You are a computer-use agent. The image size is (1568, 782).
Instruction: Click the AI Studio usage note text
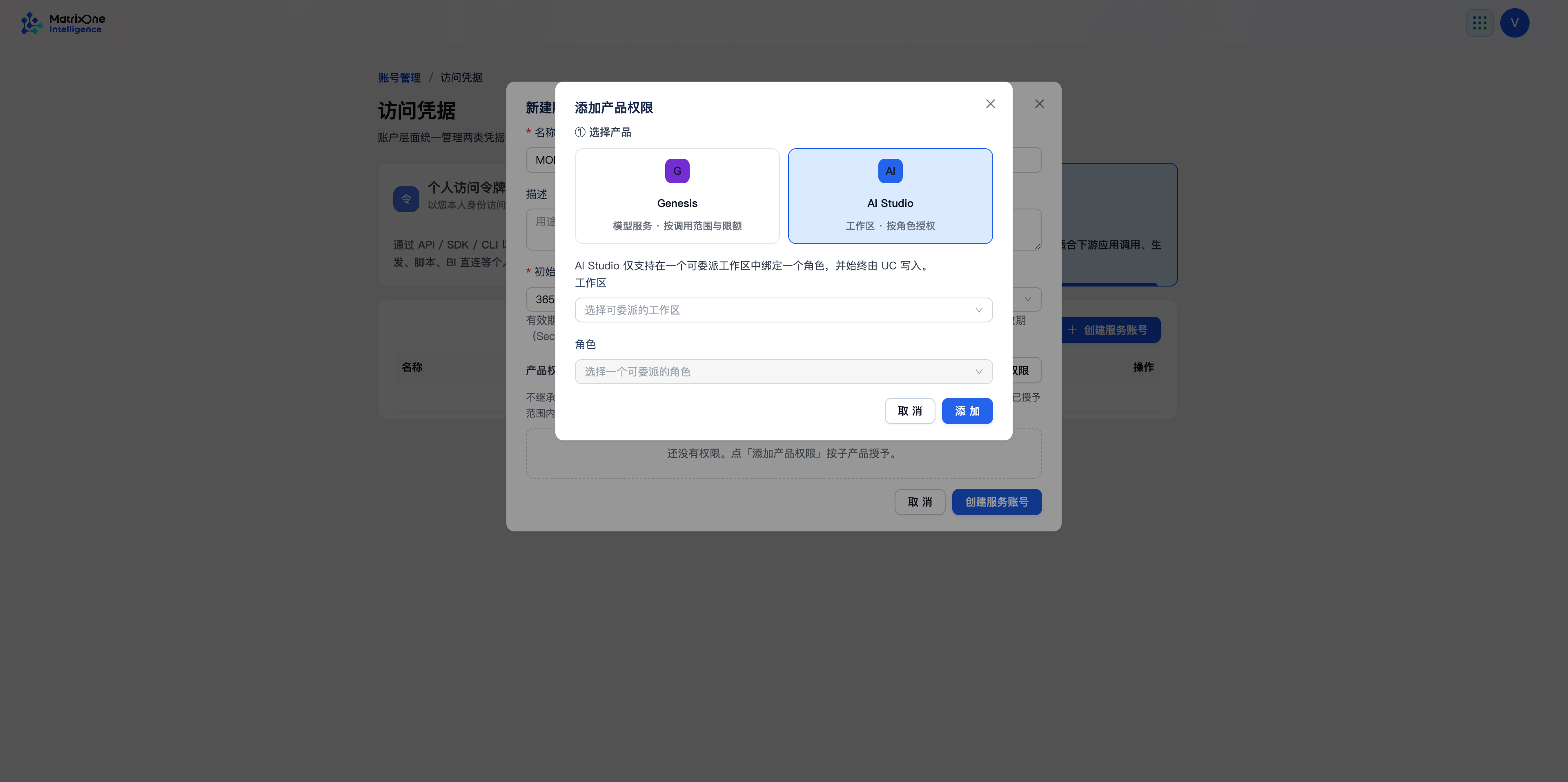point(753,265)
